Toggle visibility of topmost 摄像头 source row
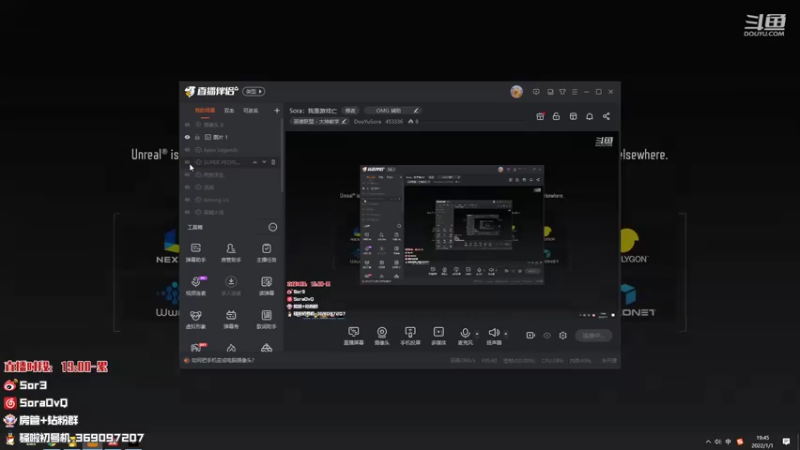 (x=187, y=124)
